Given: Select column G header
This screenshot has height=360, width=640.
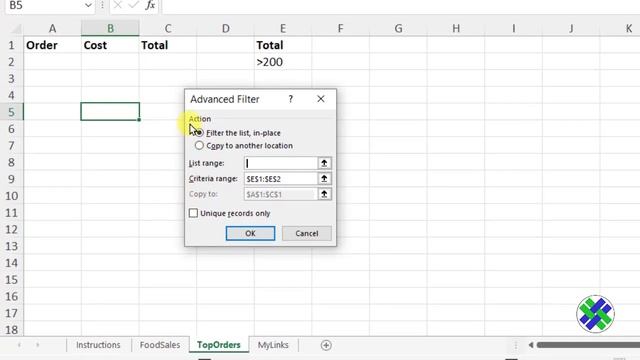Looking at the screenshot, I should (x=398, y=29).
